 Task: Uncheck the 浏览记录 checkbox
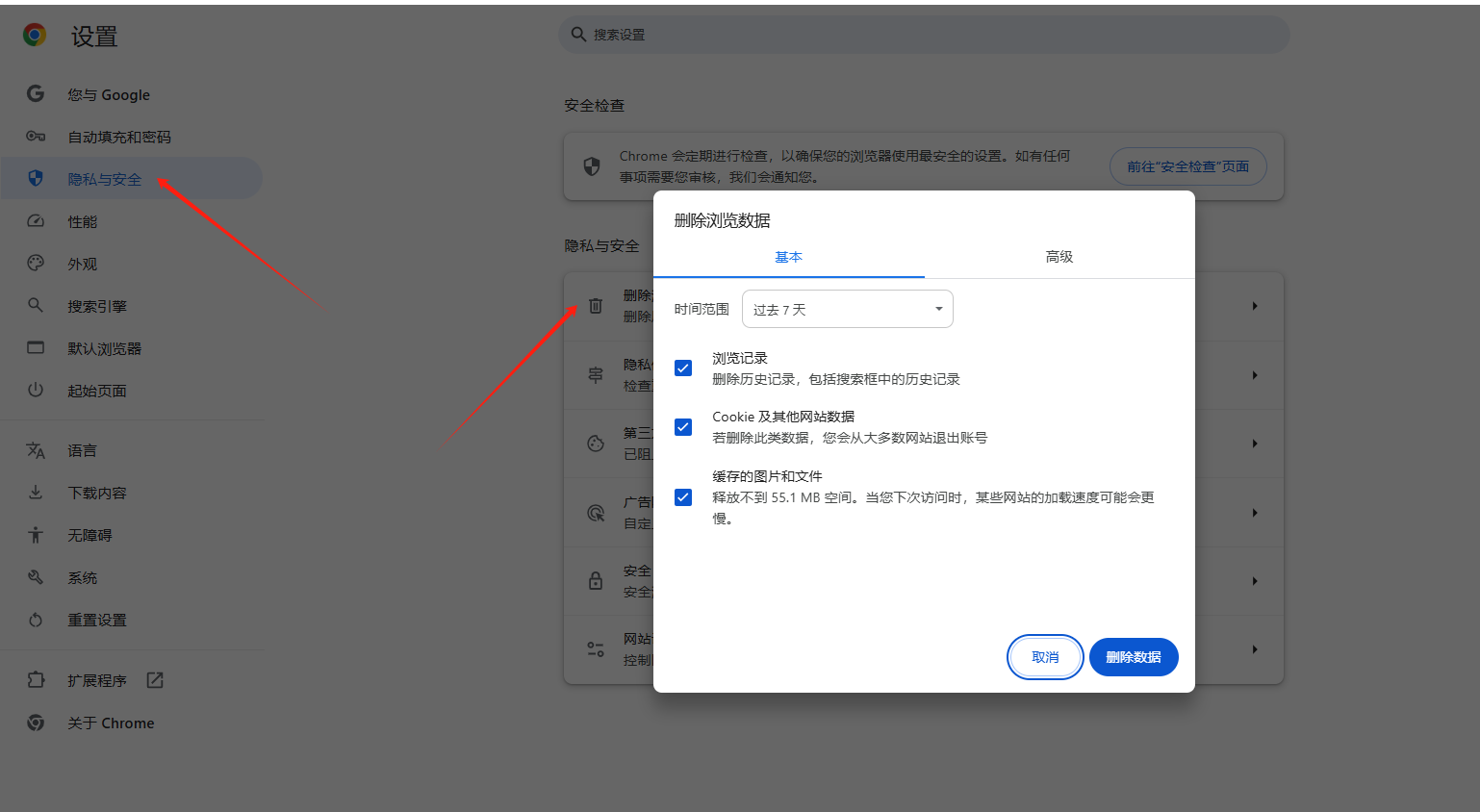pos(683,368)
